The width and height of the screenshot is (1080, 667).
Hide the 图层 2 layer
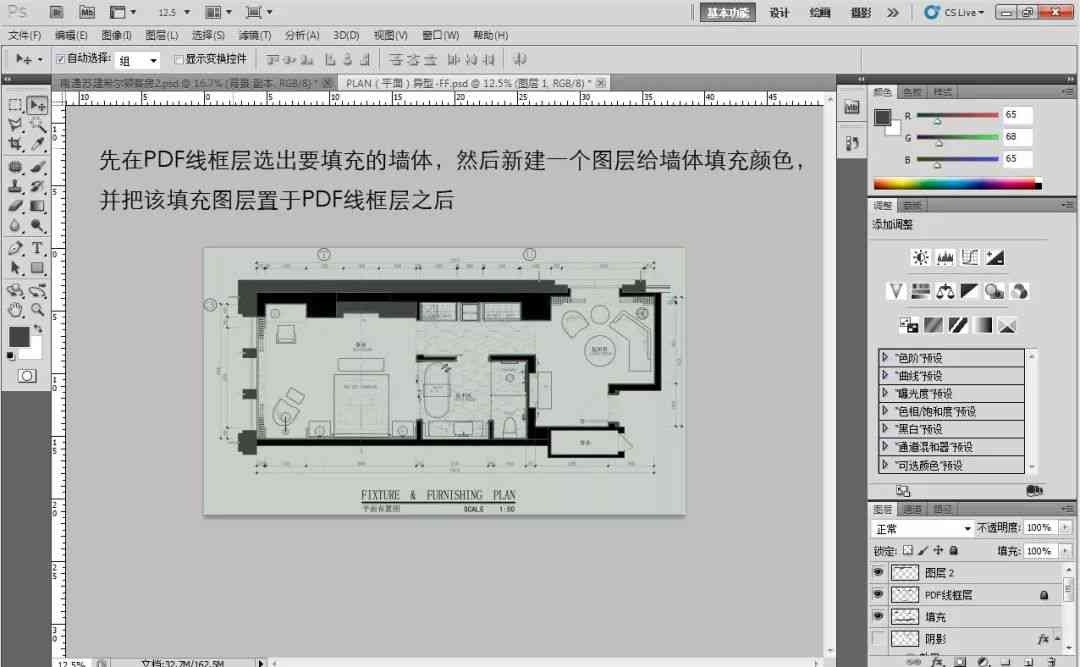coord(878,572)
